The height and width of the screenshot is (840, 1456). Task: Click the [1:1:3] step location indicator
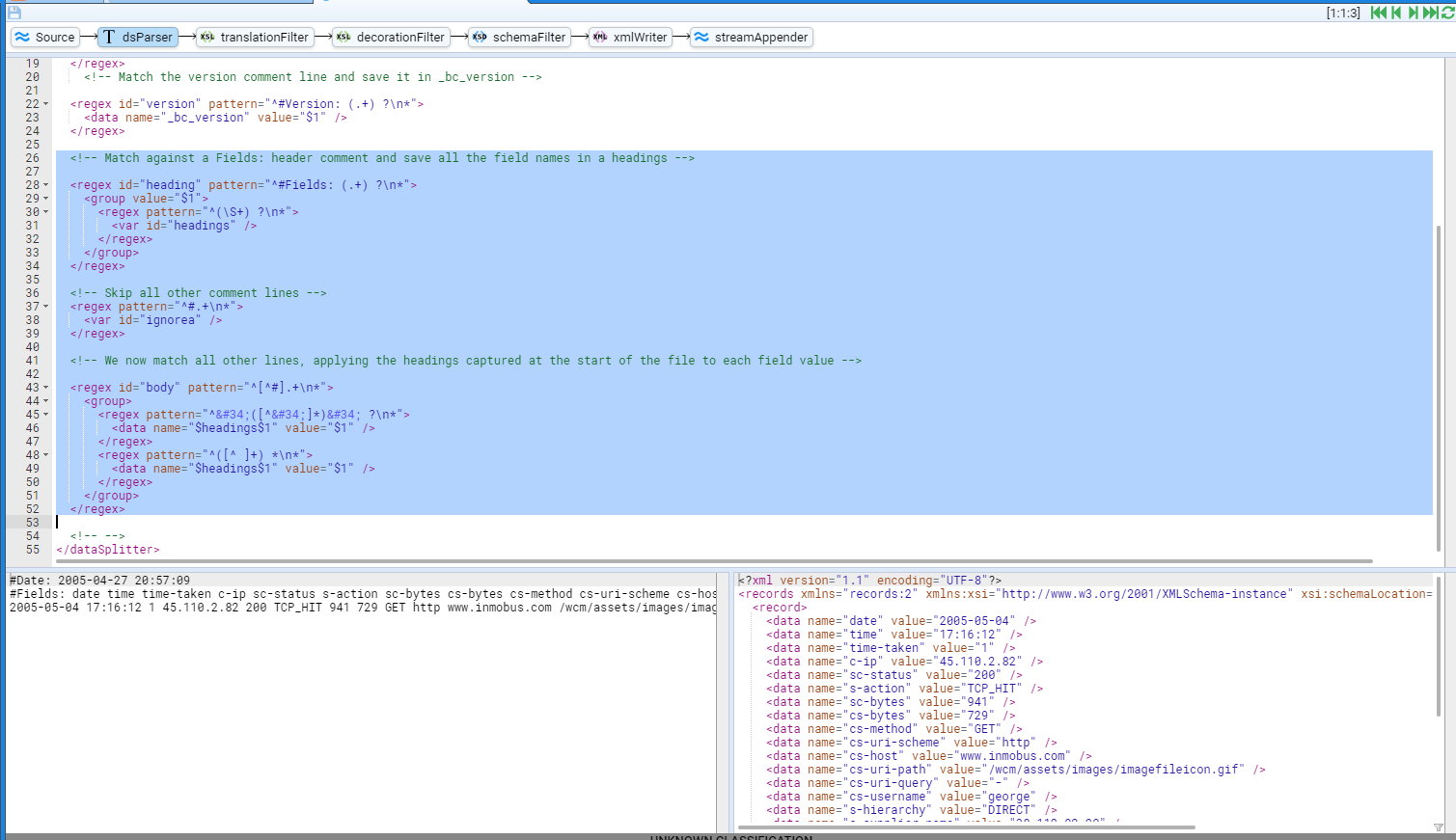[1343, 13]
